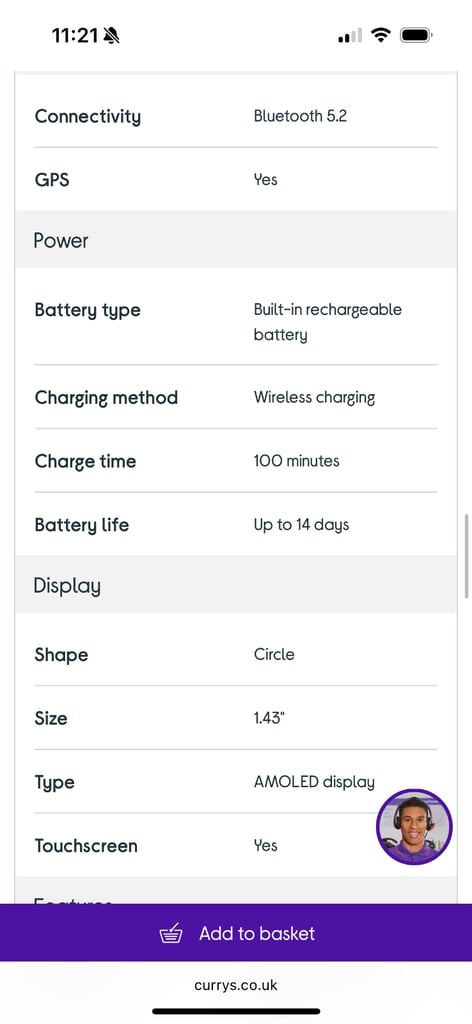Tap the battery status icon
Screen dimensions: 472x1024
coord(417,35)
